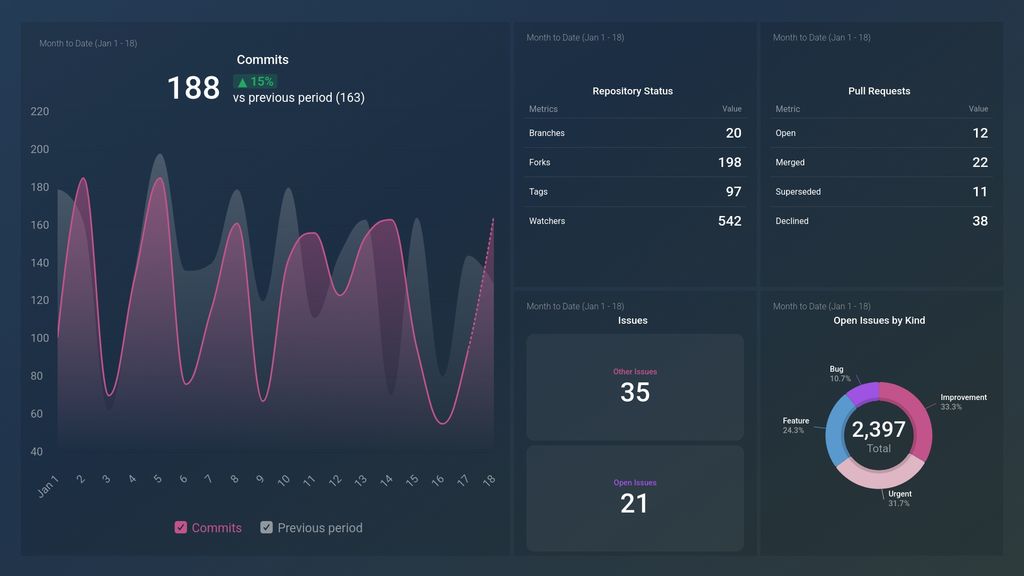Click the green 15% increase badge

[x=255, y=82]
